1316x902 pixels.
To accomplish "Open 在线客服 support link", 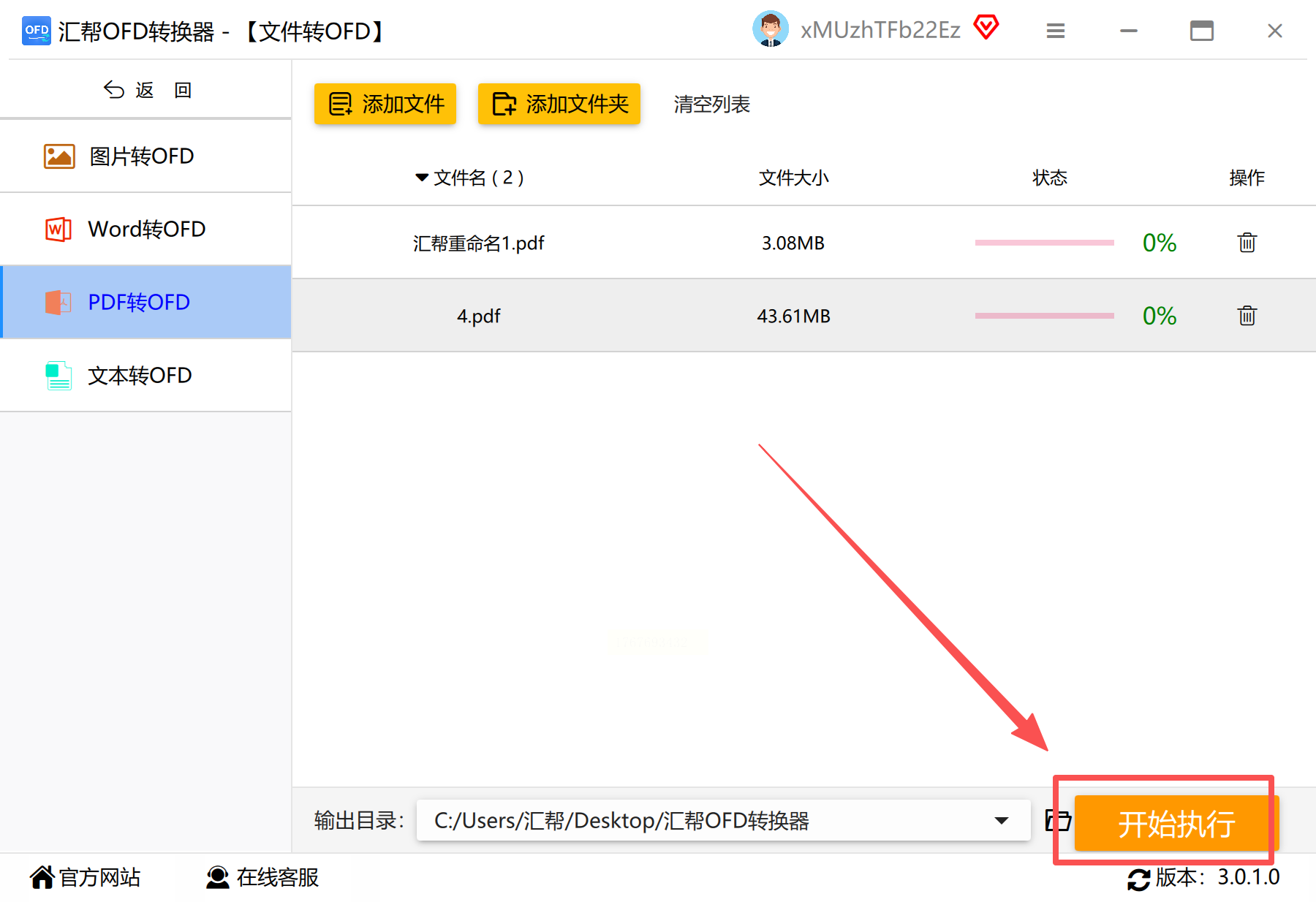I will coord(262,877).
